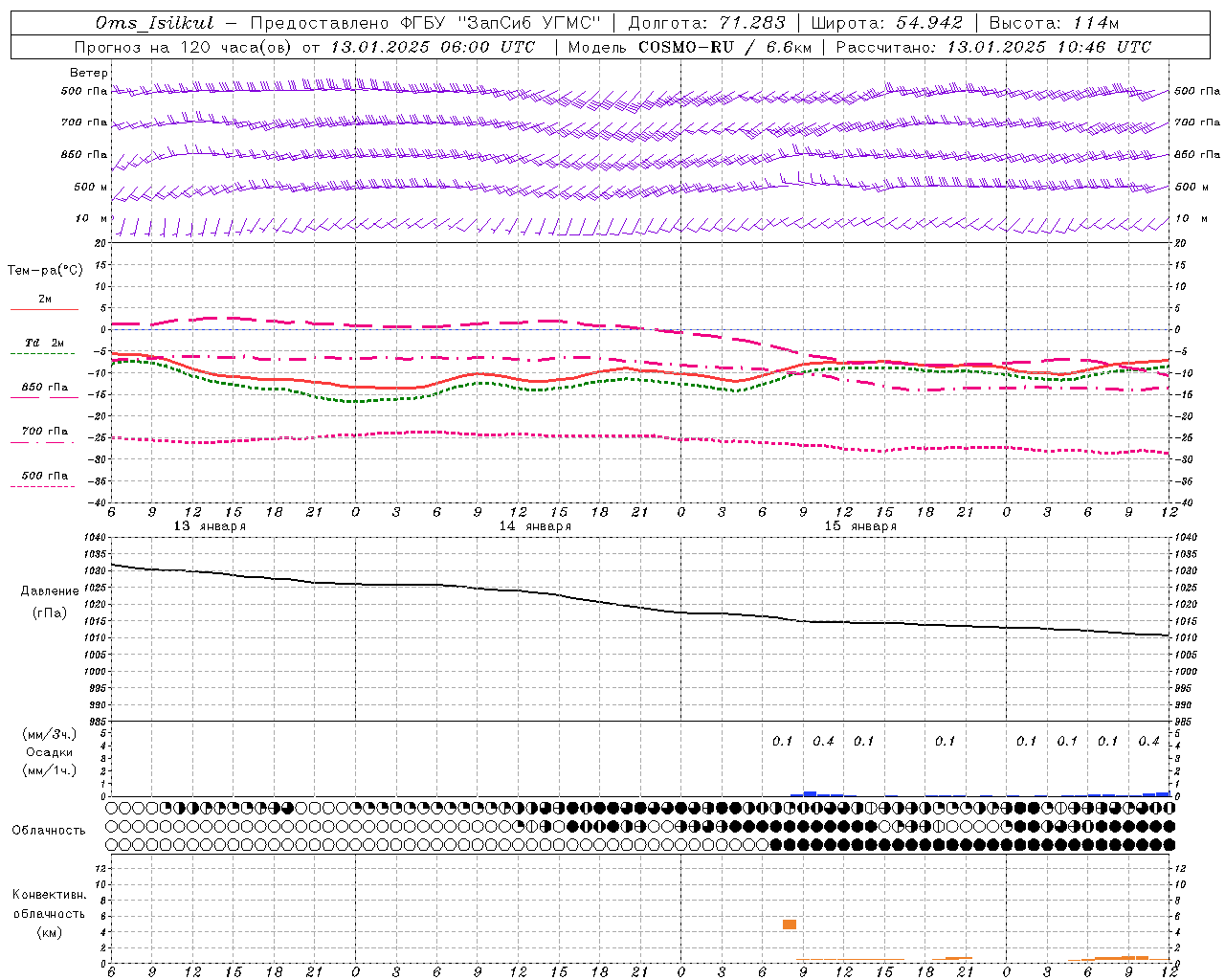This screenshot has height=980, width=1225.
Task: Click the tall orange convective cloud block
Action: click(790, 924)
